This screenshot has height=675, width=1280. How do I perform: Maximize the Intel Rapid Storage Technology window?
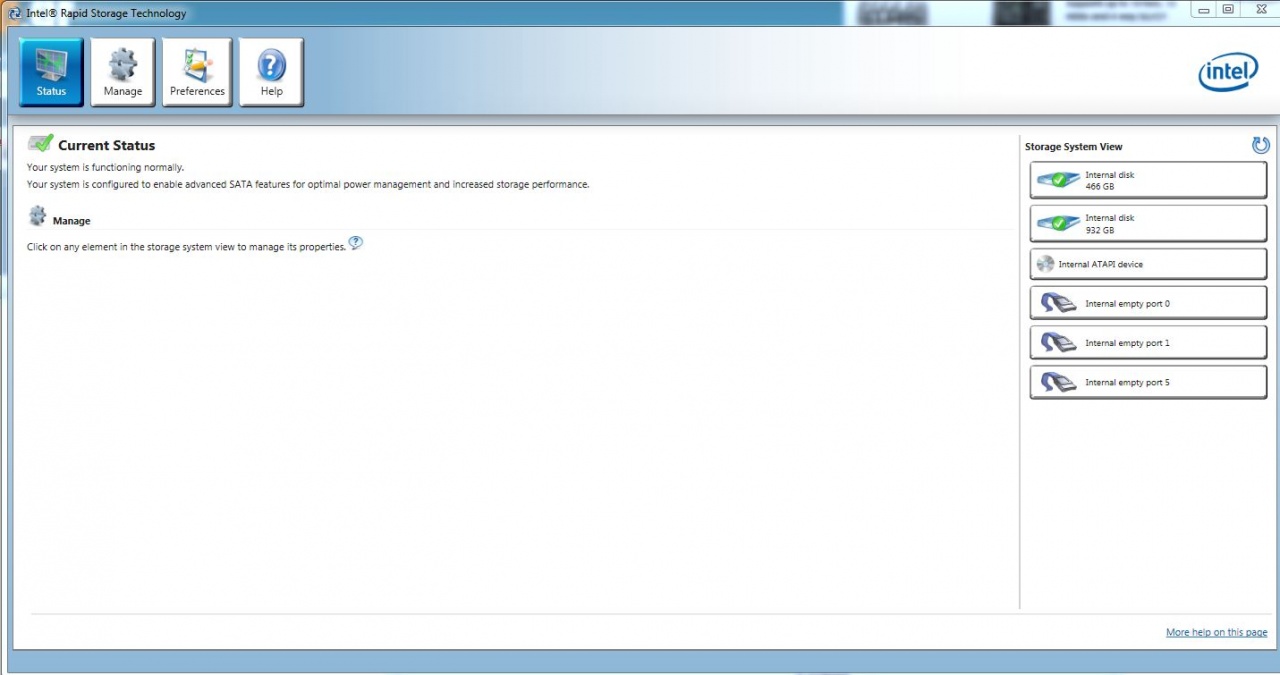[x=1229, y=9]
